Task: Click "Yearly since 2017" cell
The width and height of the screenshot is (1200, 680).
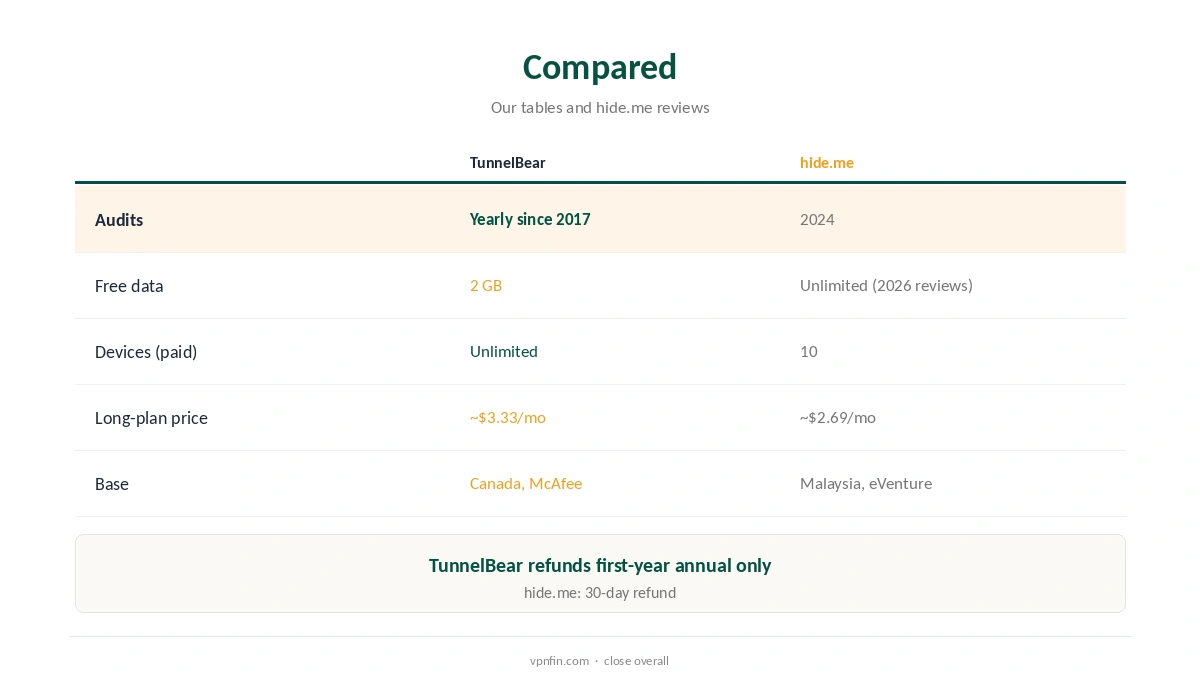Action: [x=530, y=219]
